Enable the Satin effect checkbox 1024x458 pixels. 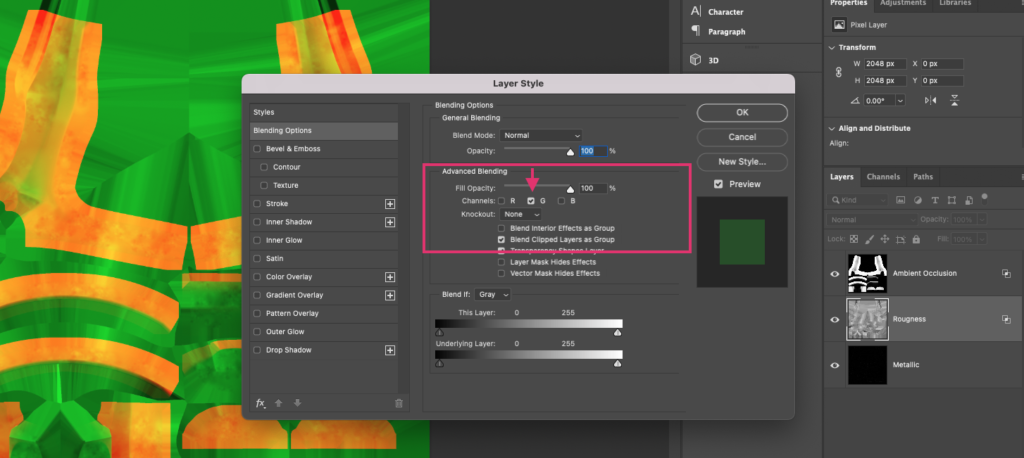[257, 259]
